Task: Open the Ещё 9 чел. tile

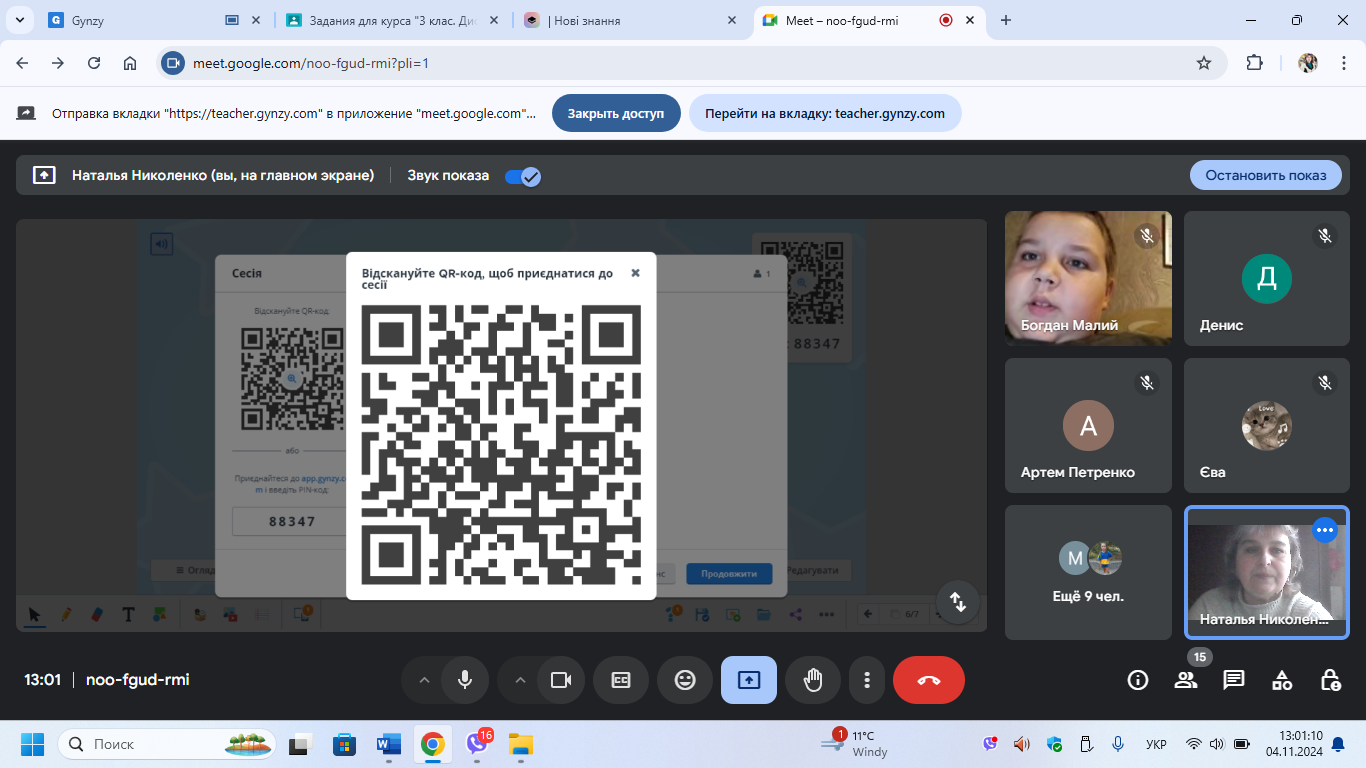Action: pyautogui.click(x=1088, y=572)
